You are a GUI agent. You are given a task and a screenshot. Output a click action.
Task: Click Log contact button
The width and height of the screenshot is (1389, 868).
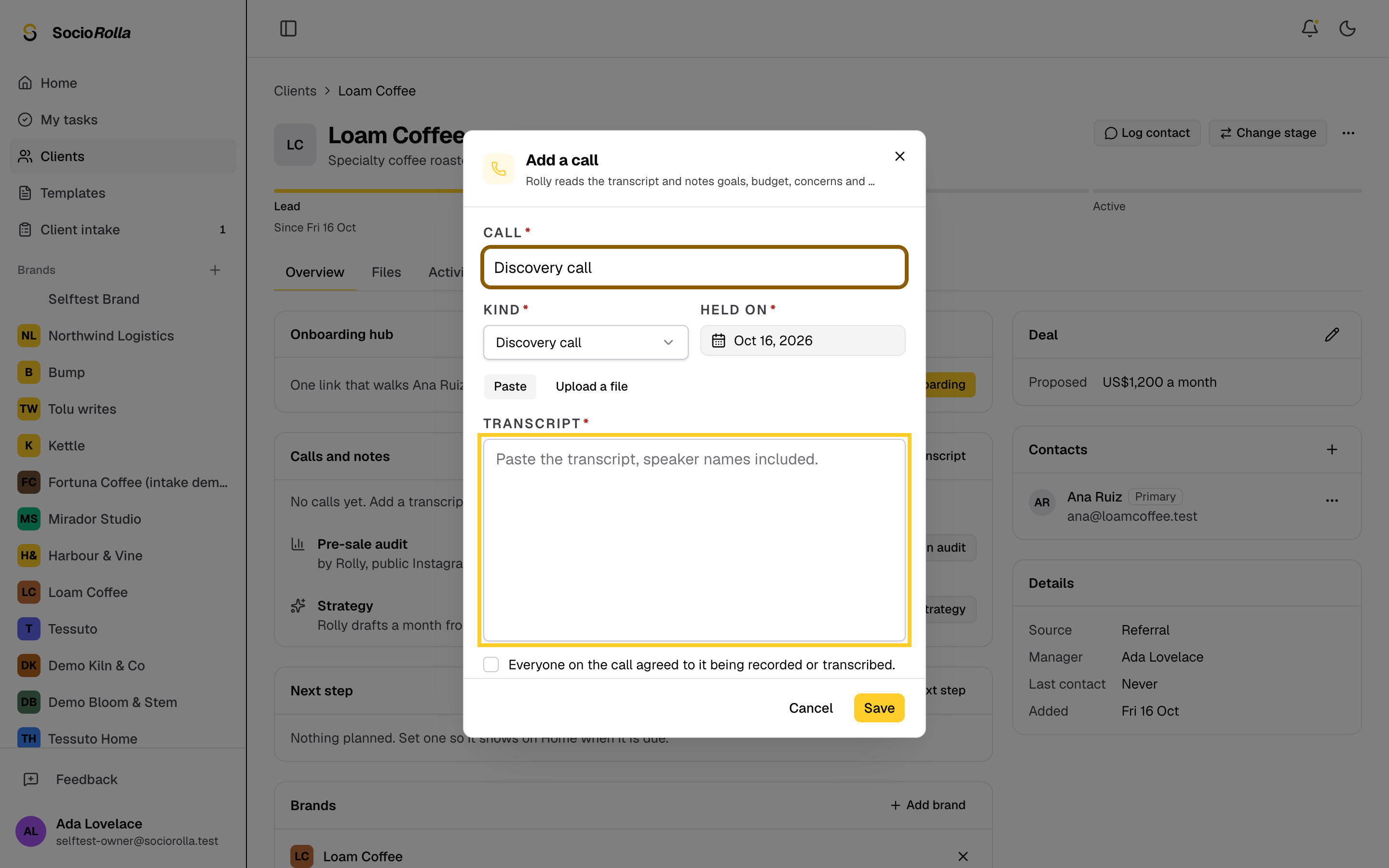1147,133
